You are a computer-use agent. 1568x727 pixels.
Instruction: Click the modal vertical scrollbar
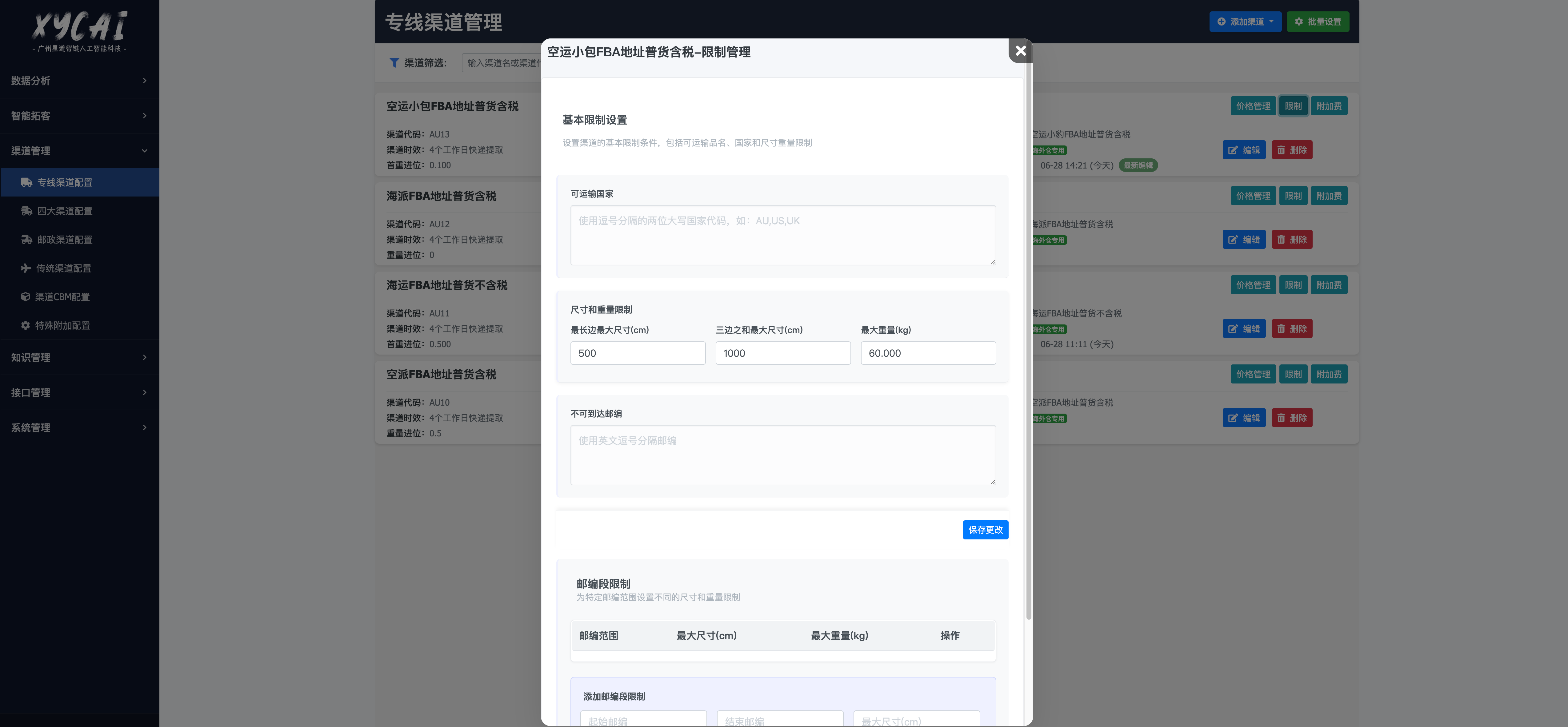[x=1029, y=341]
